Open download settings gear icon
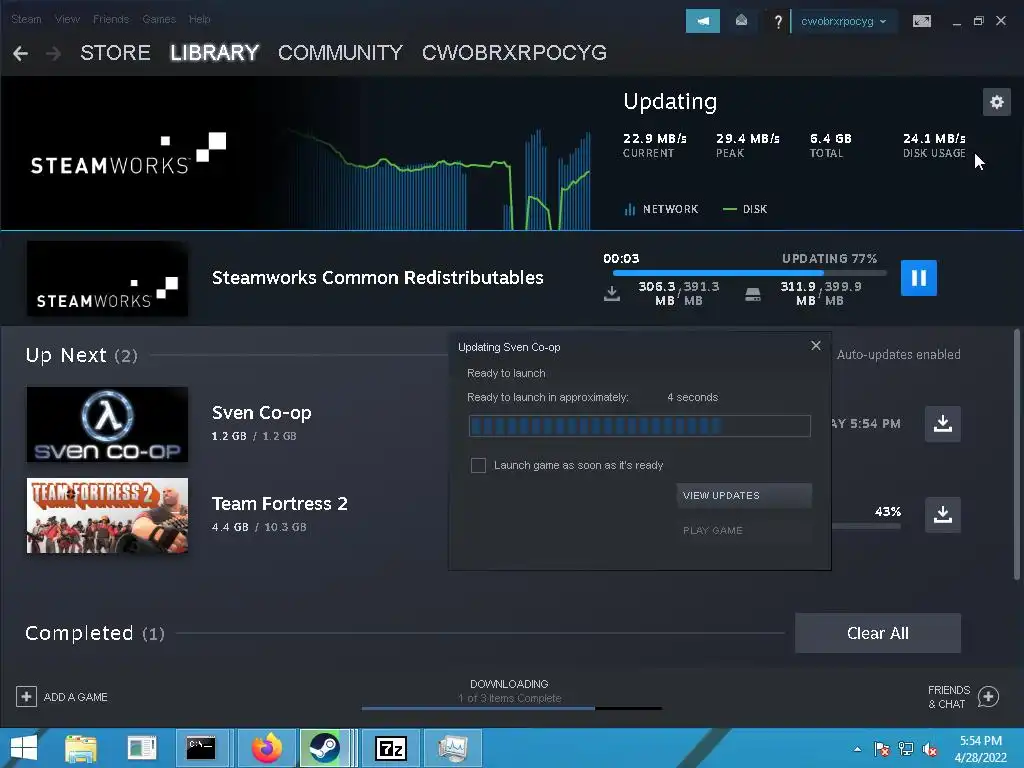 pyautogui.click(x=997, y=102)
